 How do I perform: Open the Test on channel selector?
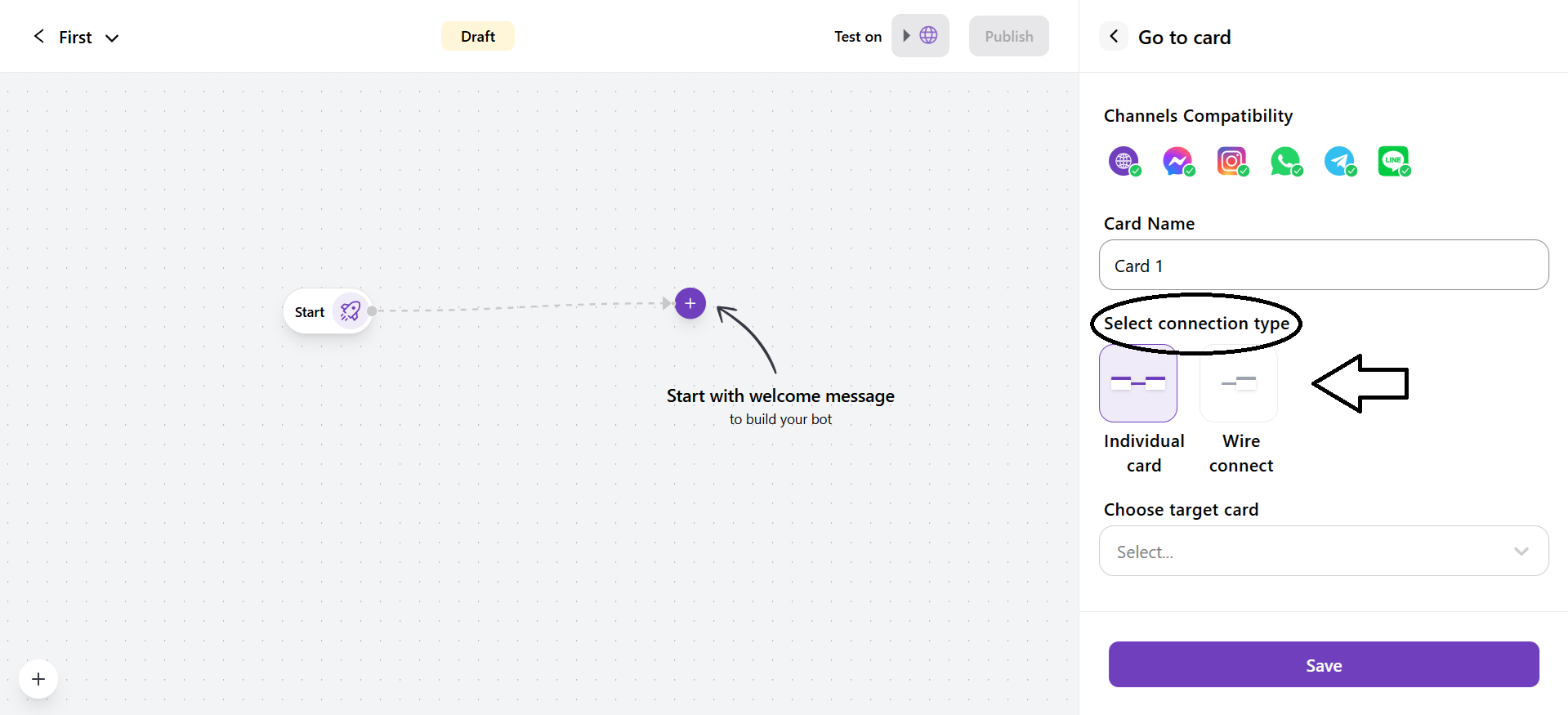click(920, 36)
